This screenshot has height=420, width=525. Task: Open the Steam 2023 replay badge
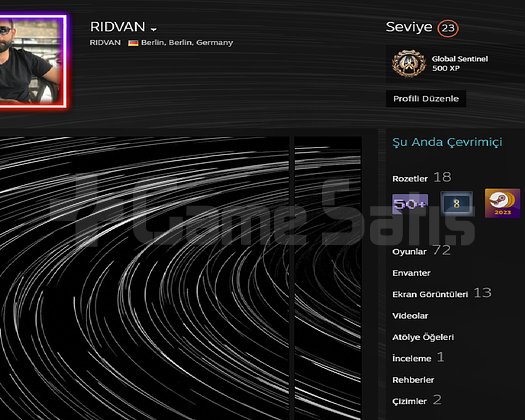coord(503,203)
